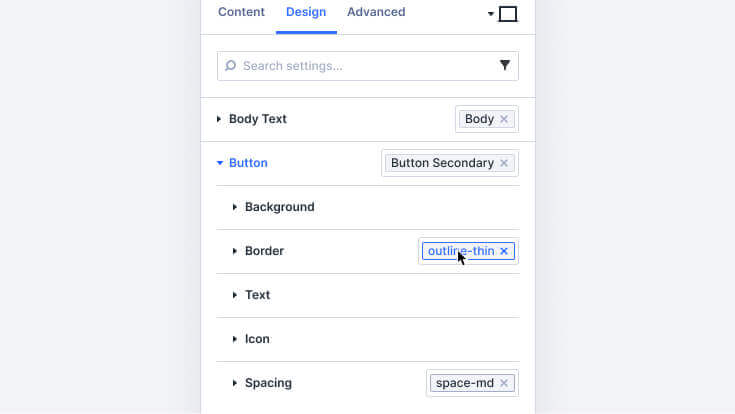Focus the Search settings input field
The height and width of the screenshot is (414, 735).
pyautogui.click(x=368, y=66)
